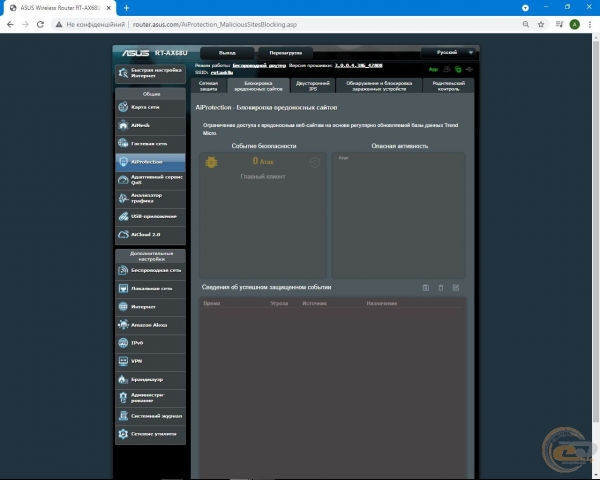Switch to Сетевая защита tab
This screenshot has width=600, height=480.
click(x=209, y=86)
